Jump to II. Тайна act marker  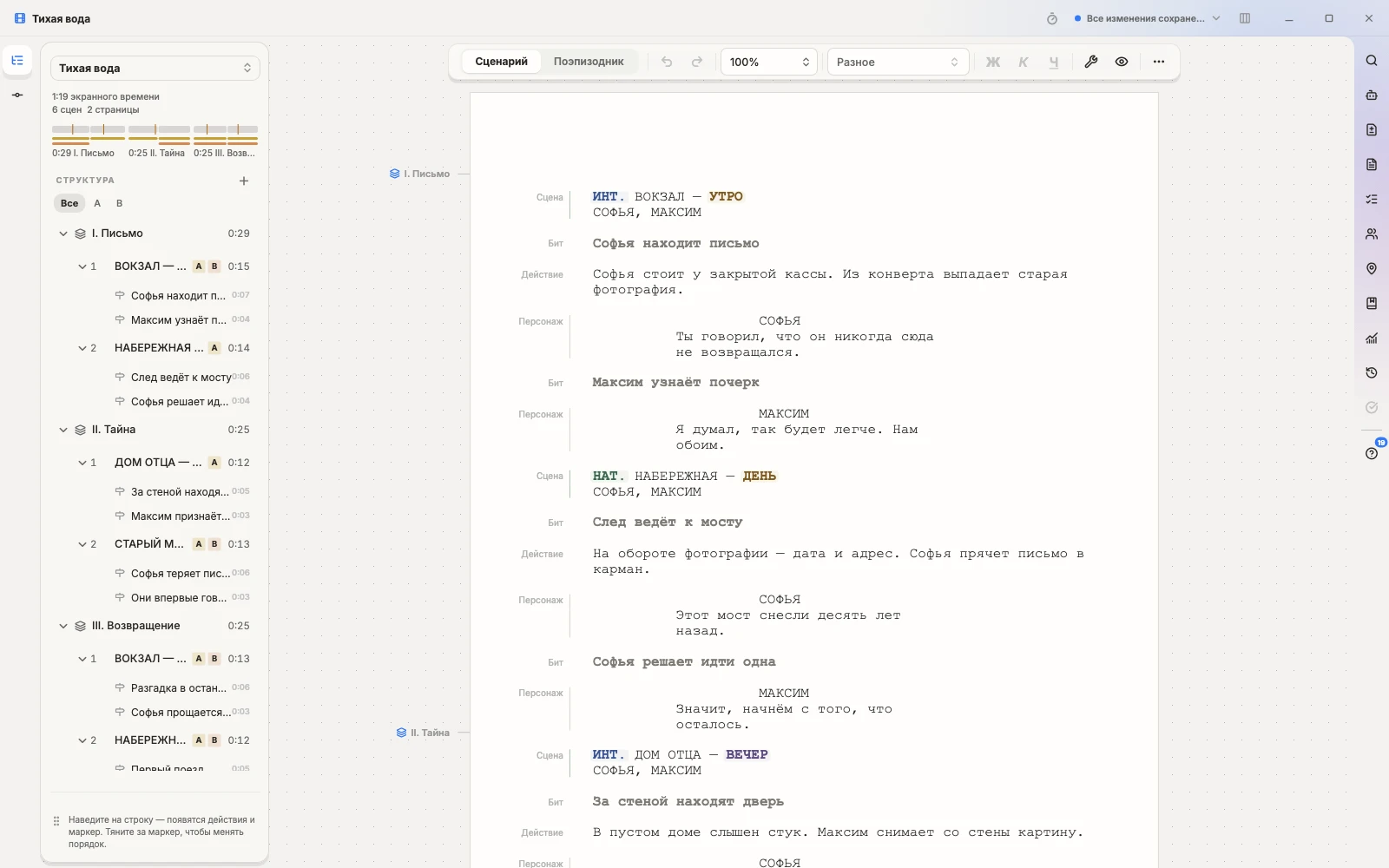coord(423,733)
